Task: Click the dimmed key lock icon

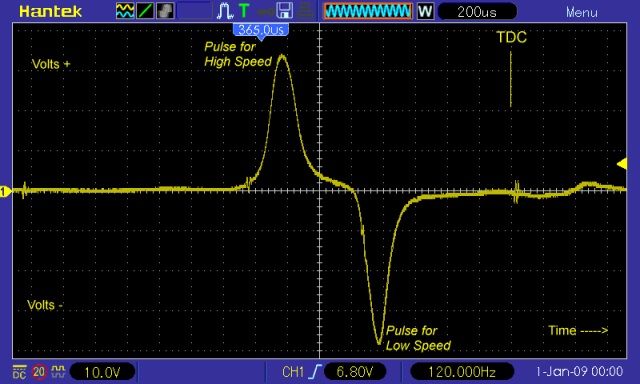Action: point(265,12)
